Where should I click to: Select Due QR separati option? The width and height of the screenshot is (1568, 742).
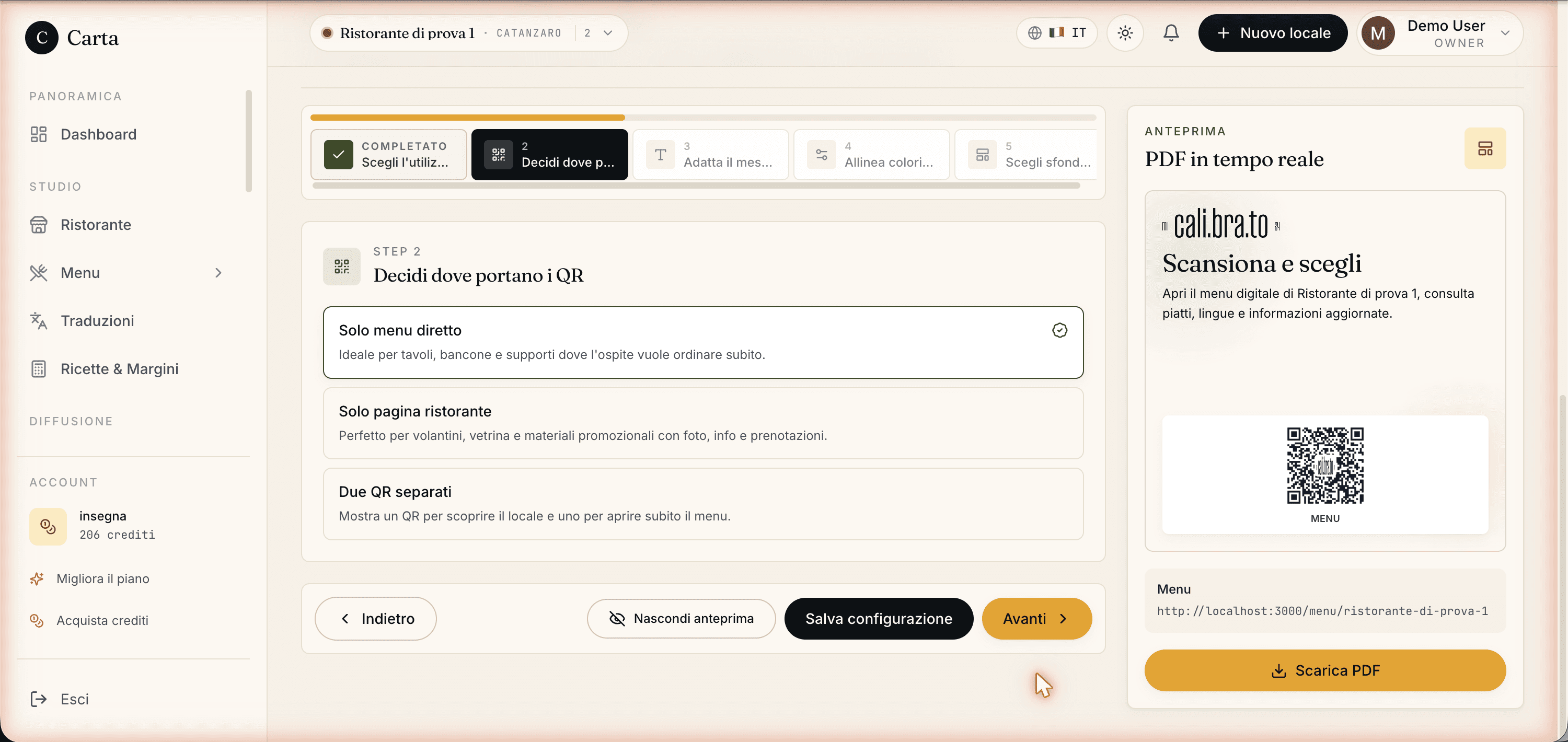[703, 503]
